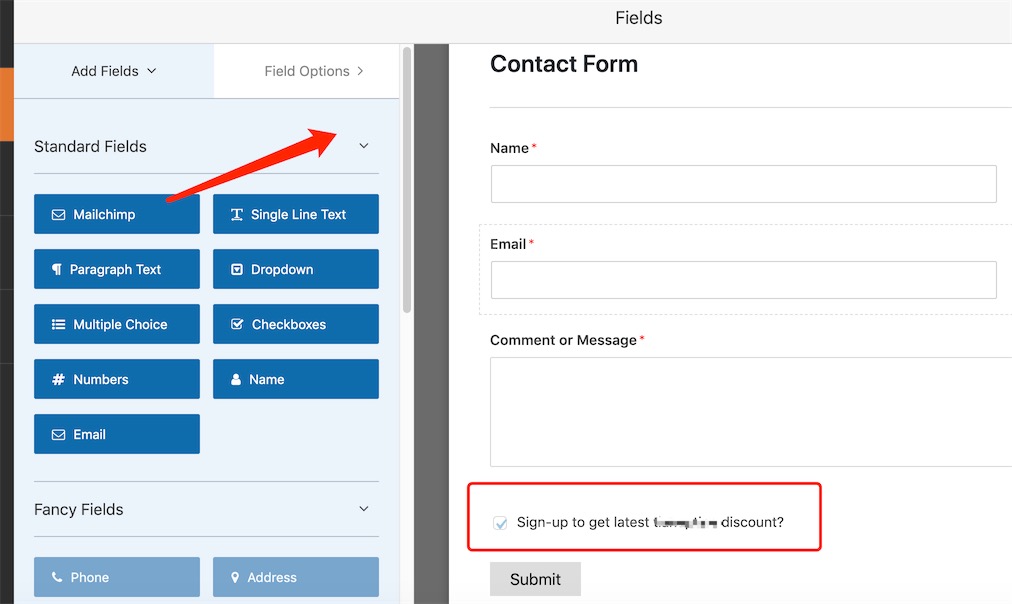Image resolution: width=1012 pixels, height=604 pixels.
Task: Click the Paragraph Text pilcrow icon
Action: [x=57, y=269]
